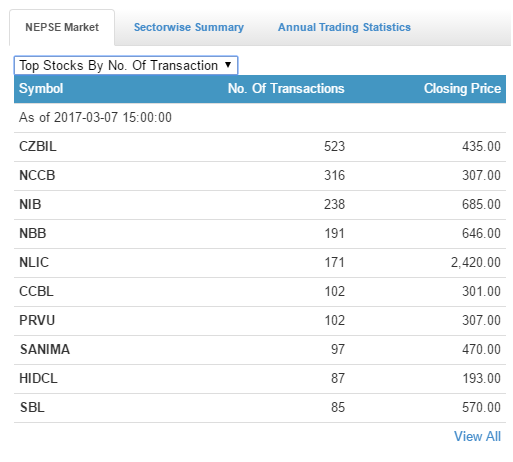The image size is (513, 462).
Task: Click the 97 transactions value for SANIMA
Action: point(338,349)
